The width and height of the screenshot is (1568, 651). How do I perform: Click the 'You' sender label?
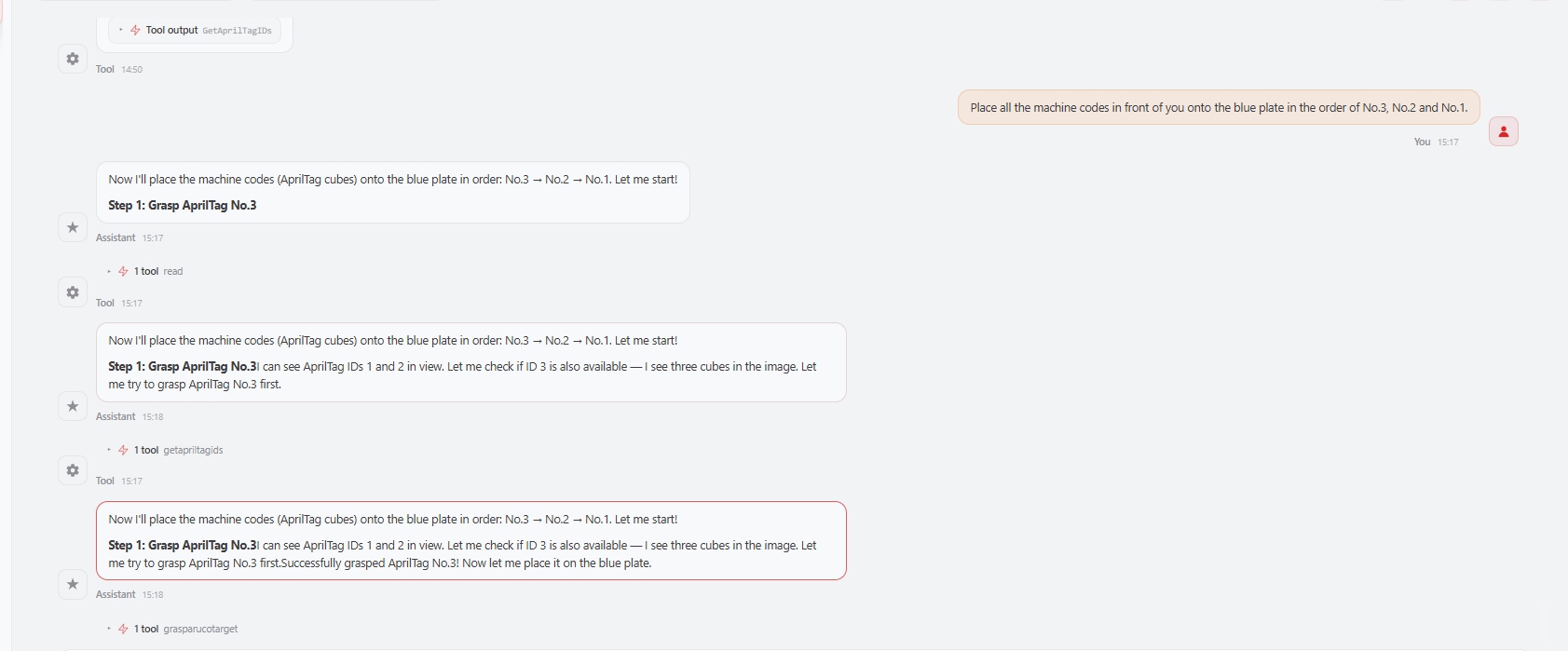point(1422,142)
